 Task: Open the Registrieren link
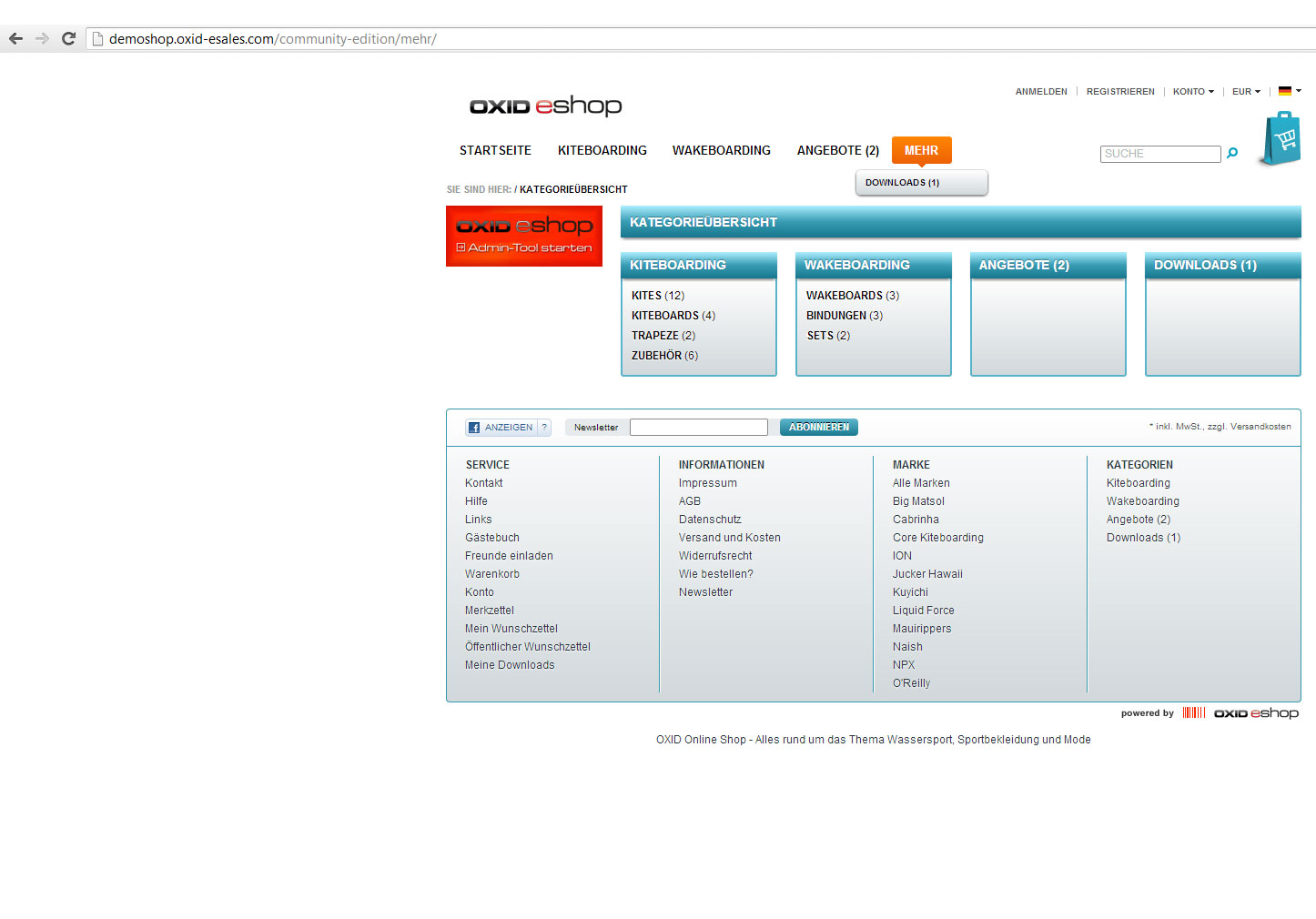1119,92
